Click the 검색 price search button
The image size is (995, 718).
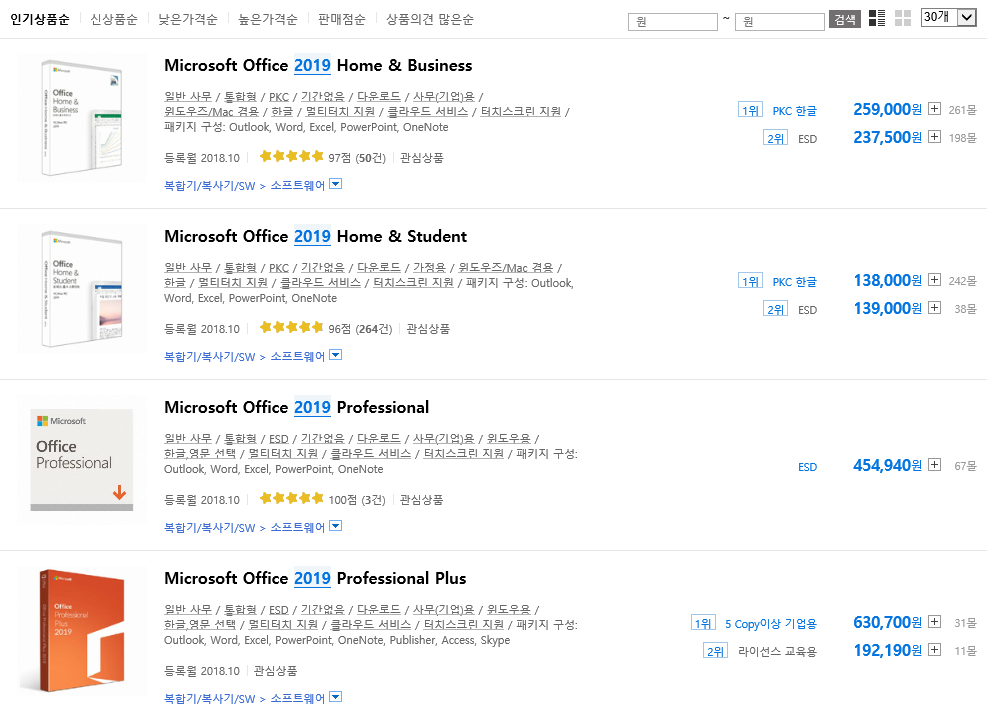click(845, 20)
